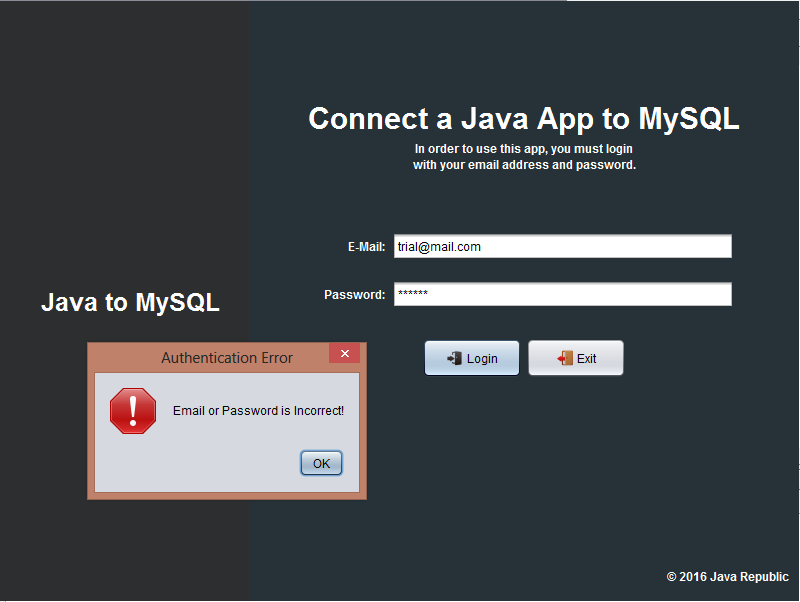Click the red arrow pointing into the door on Exit
This screenshot has height=602, width=800.
pyautogui.click(x=561, y=357)
